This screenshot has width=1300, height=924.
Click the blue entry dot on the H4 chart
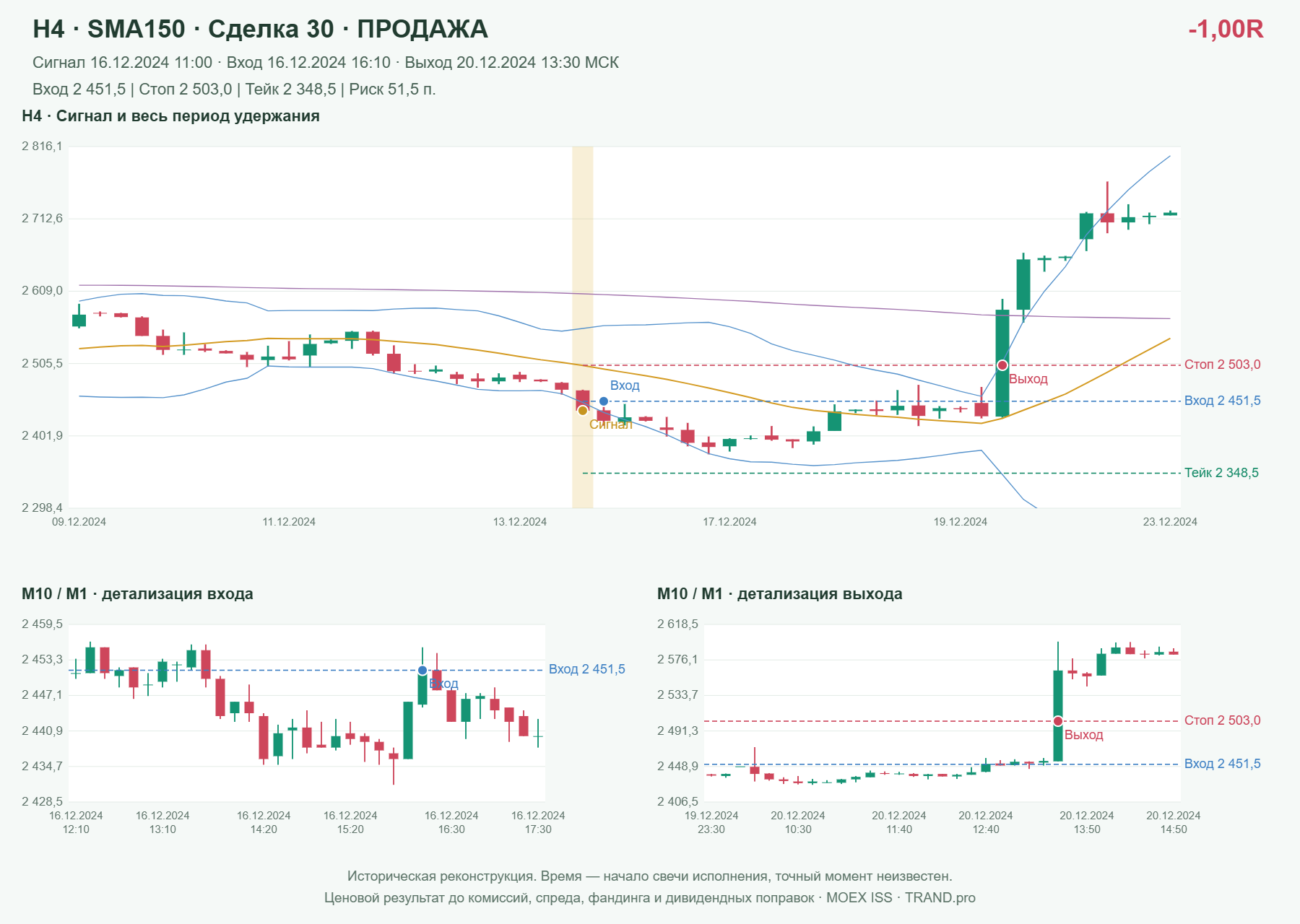pos(604,401)
